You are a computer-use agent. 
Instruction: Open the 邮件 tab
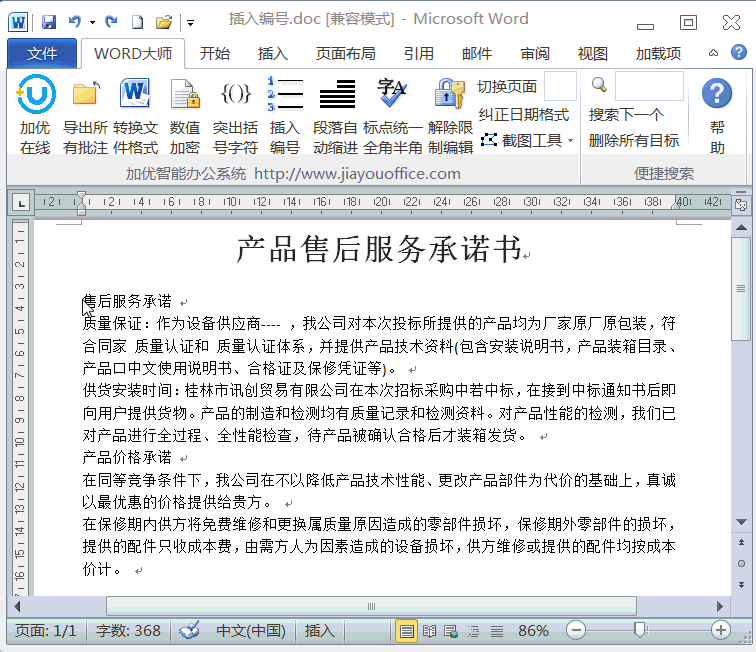pos(477,53)
